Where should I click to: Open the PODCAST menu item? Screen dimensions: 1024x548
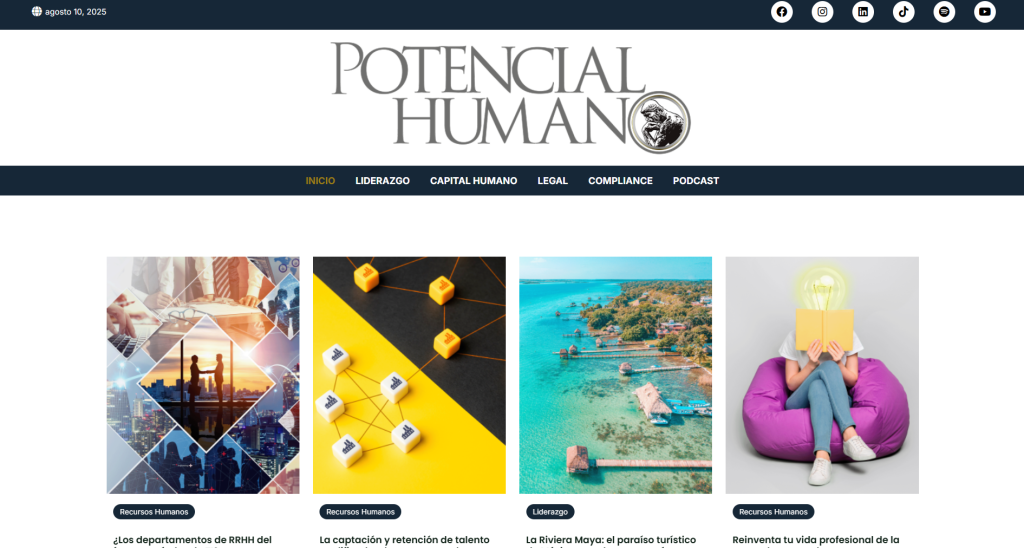[x=696, y=181]
